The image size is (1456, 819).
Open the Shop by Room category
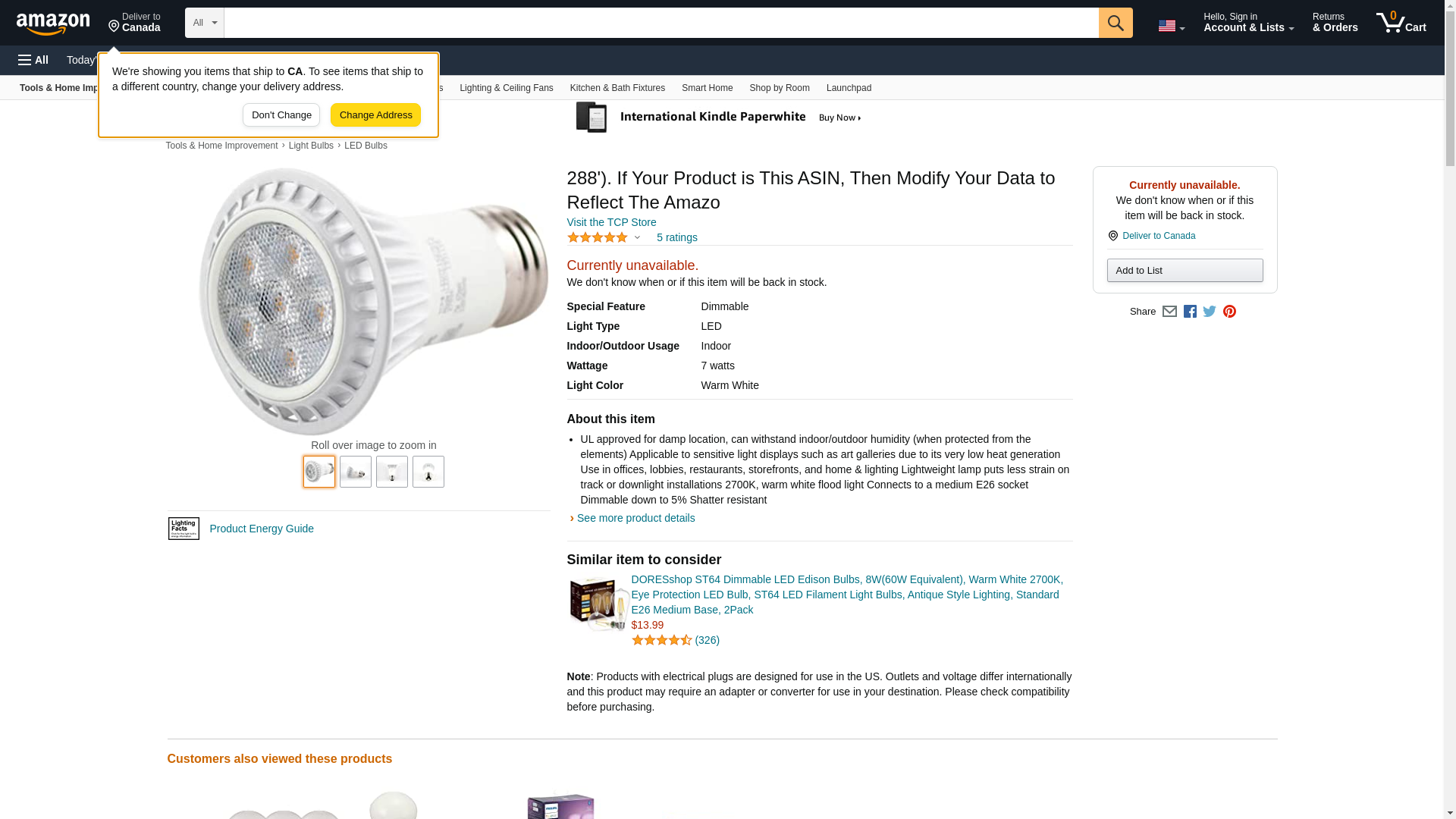coord(779,88)
